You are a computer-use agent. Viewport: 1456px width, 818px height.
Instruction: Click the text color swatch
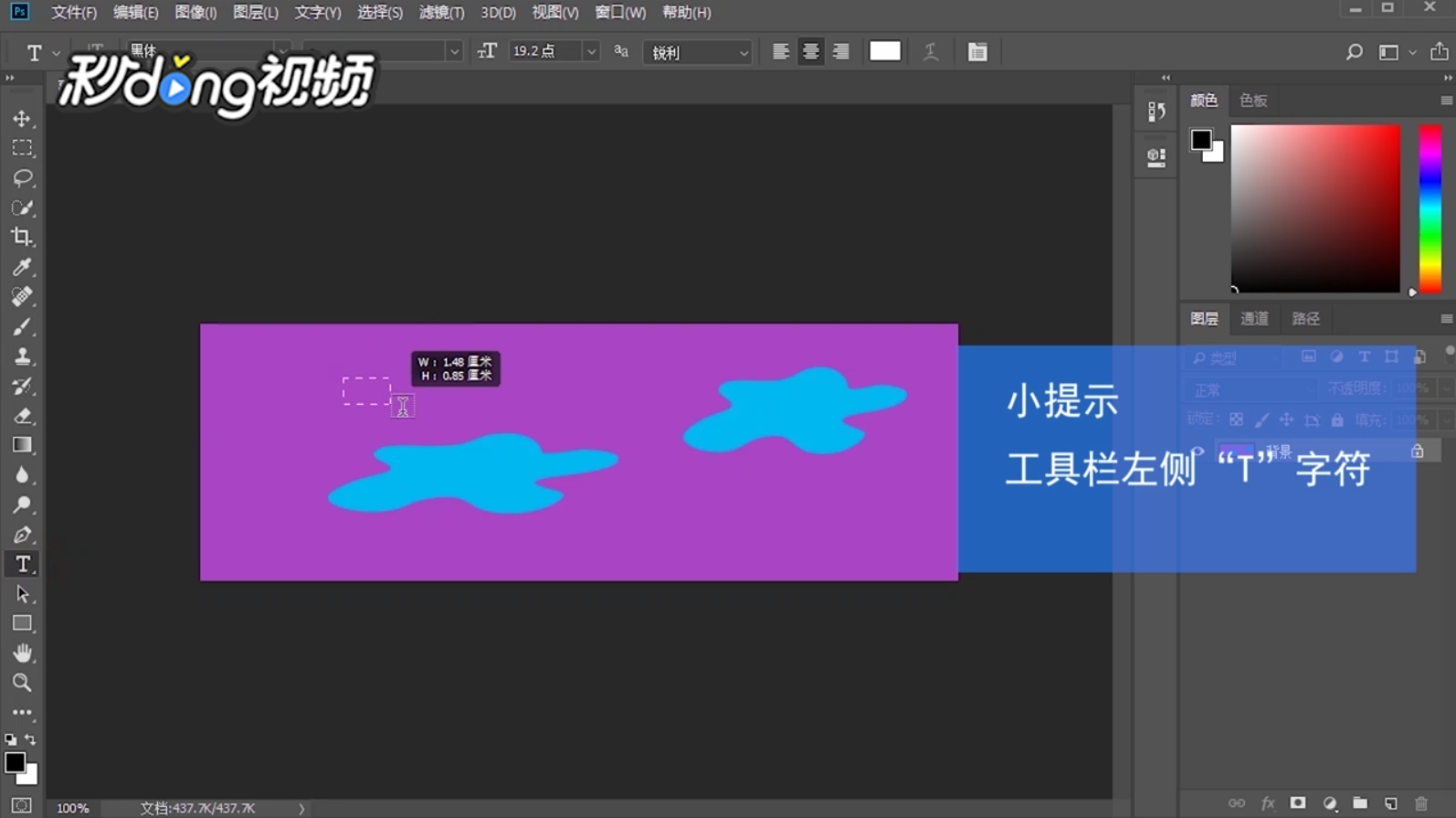884,51
